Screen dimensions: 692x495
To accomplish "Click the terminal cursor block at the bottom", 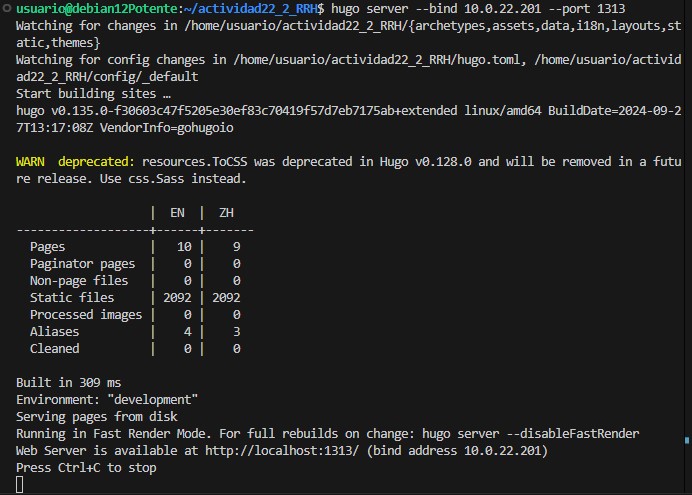I will 20,485.
